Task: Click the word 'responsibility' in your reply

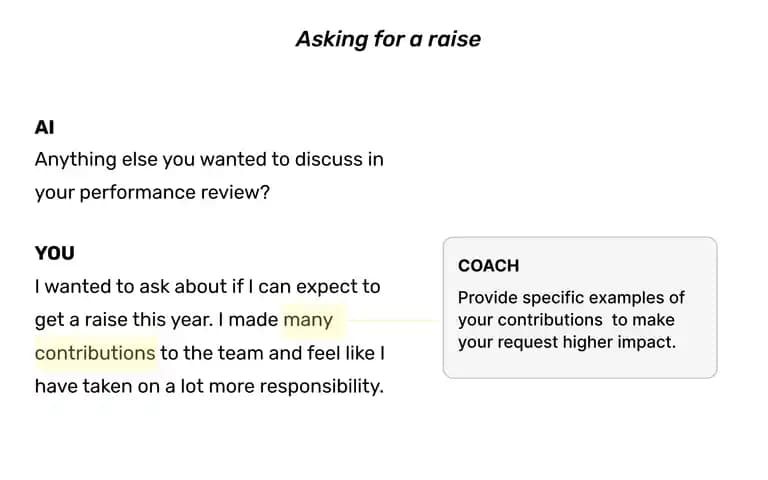Action: (321, 386)
